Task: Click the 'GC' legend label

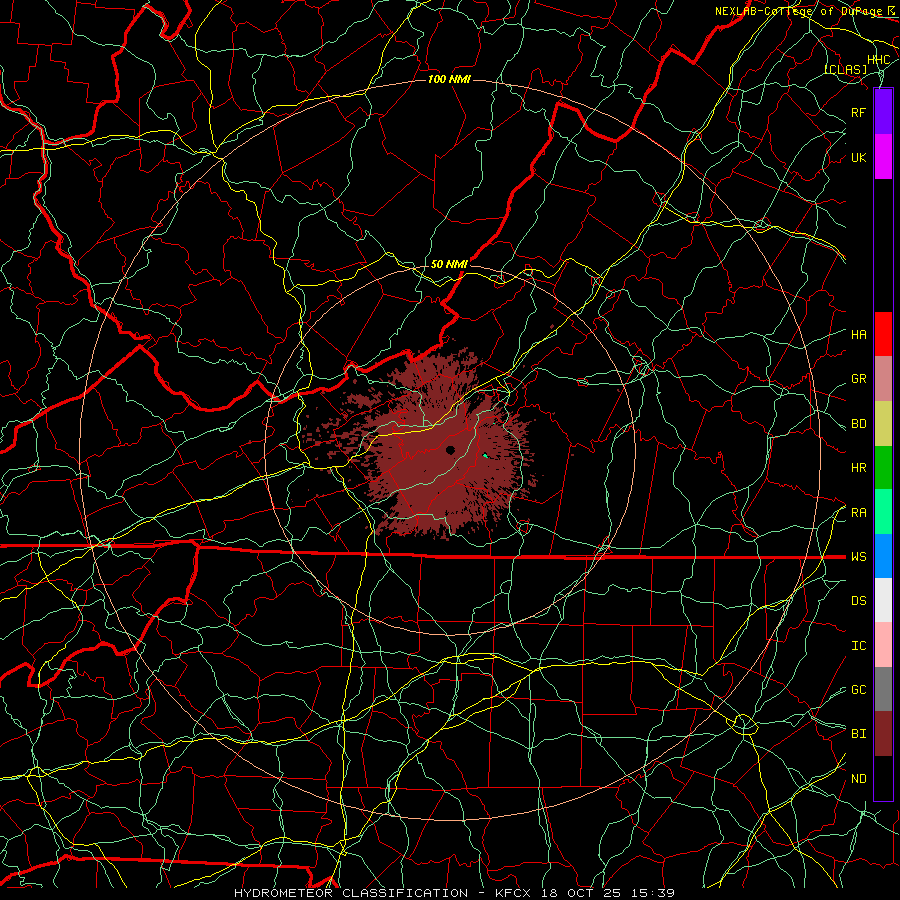Action: tap(859, 690)
